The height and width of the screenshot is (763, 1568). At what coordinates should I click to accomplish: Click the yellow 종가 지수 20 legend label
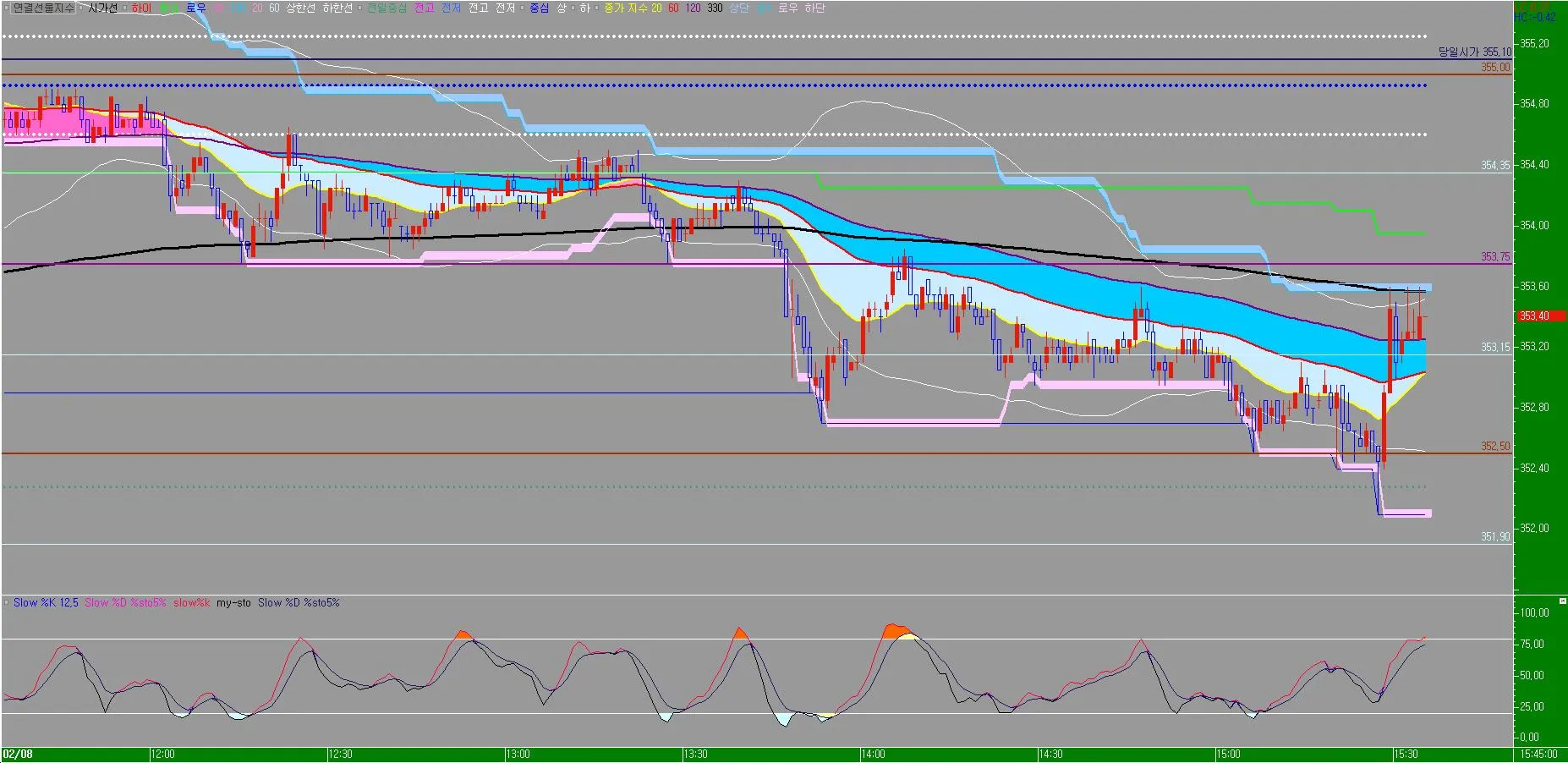633,8
